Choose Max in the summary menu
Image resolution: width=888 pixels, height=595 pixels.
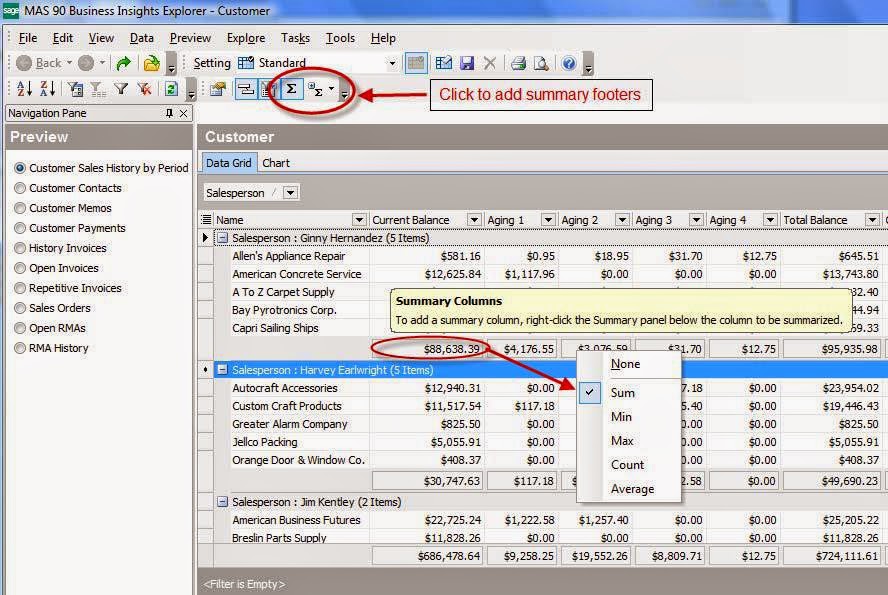[x=629, y=441]
